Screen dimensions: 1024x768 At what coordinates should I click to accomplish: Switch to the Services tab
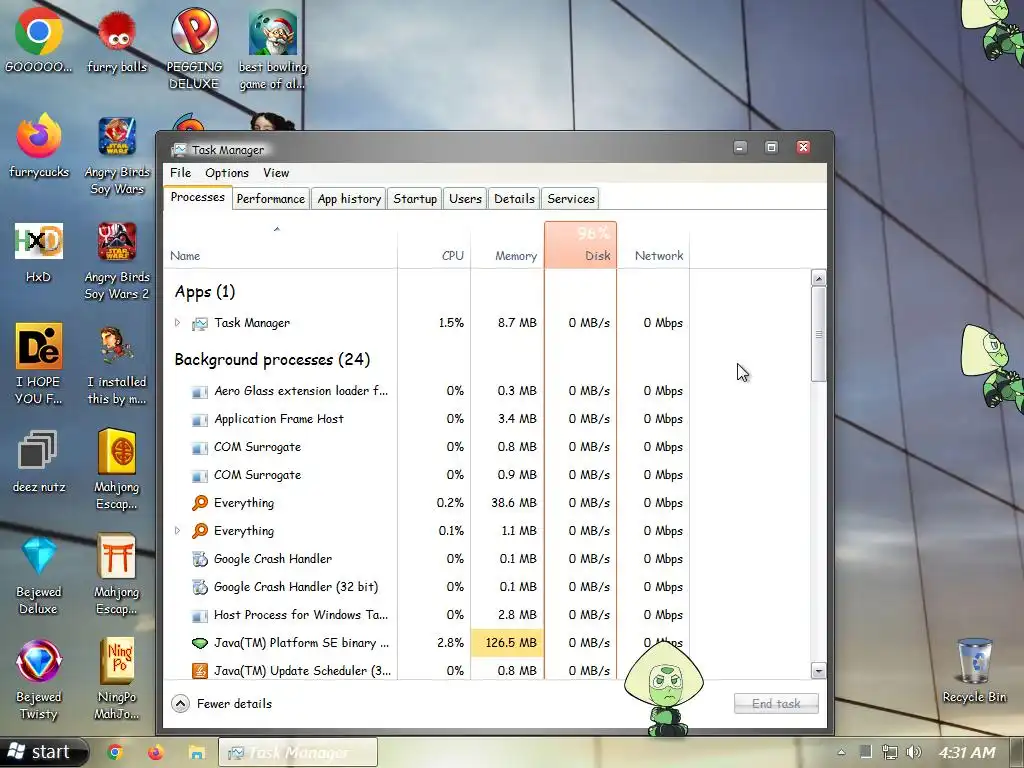(x=571, y=199)
